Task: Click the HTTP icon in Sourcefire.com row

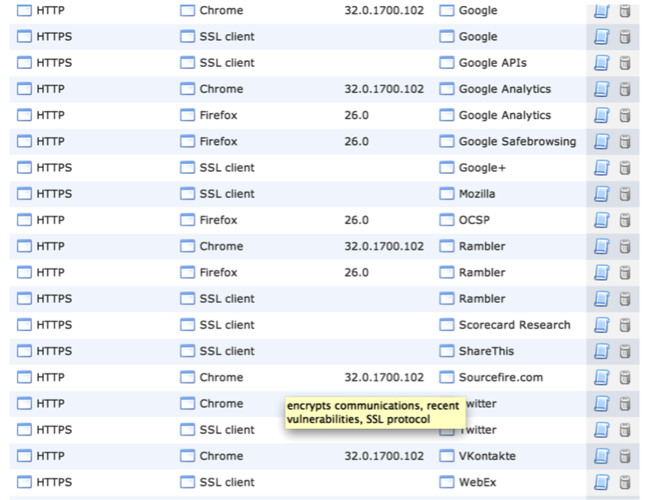Action: coord(24,377)
